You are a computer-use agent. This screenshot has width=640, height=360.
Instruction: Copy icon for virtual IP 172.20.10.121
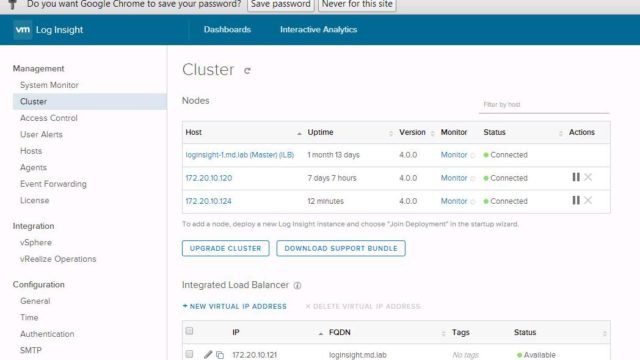pos(220,355)
